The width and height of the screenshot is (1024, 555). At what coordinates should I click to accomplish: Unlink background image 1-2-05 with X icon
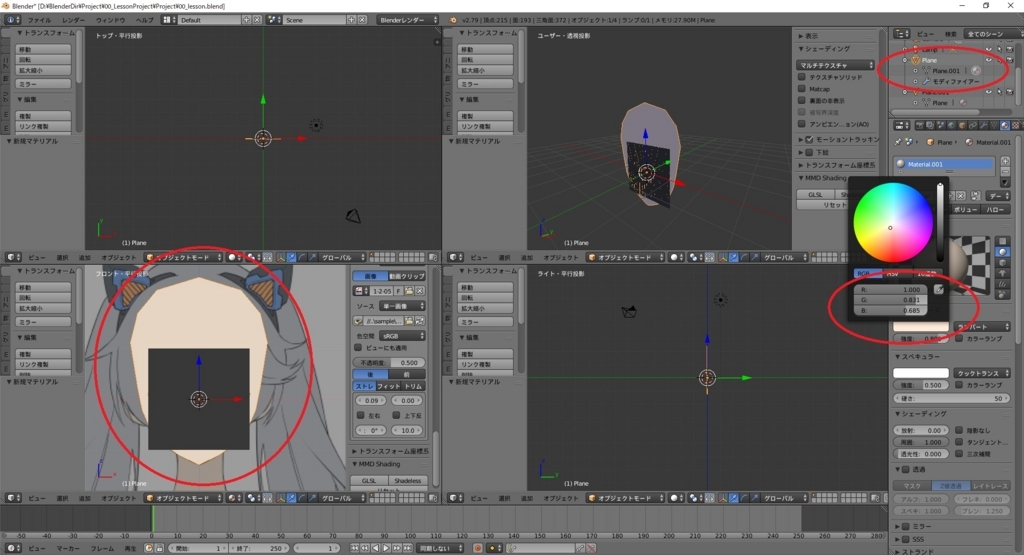[420, 291]
